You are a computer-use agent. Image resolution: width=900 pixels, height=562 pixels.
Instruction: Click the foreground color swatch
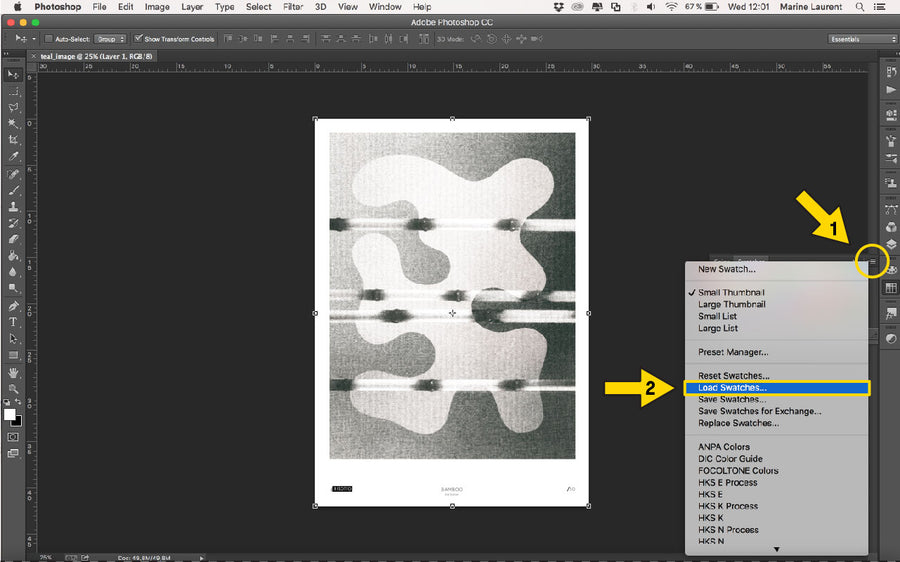pos(9,413)
